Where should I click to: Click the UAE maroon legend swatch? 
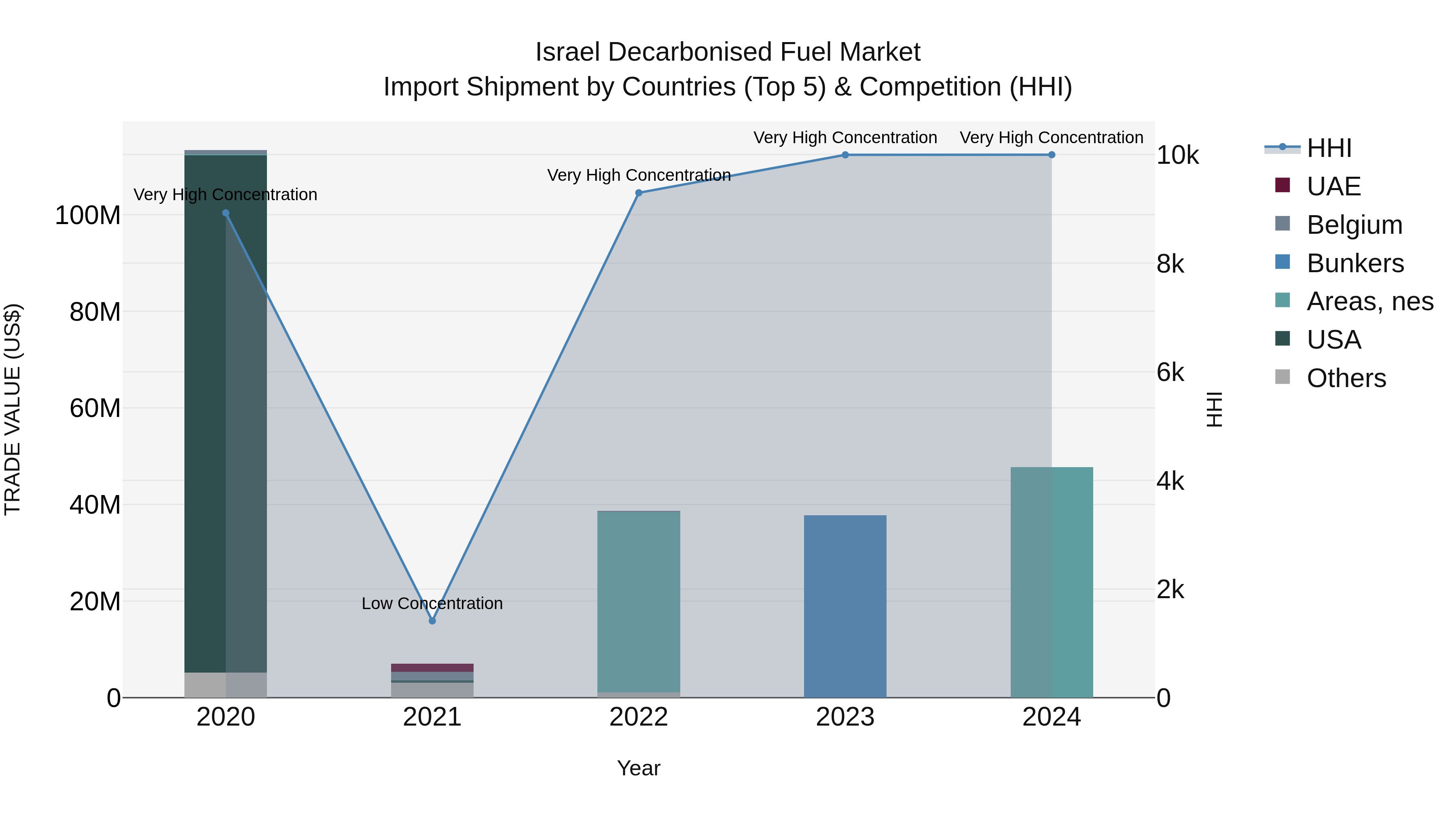tap(1282, 185)
